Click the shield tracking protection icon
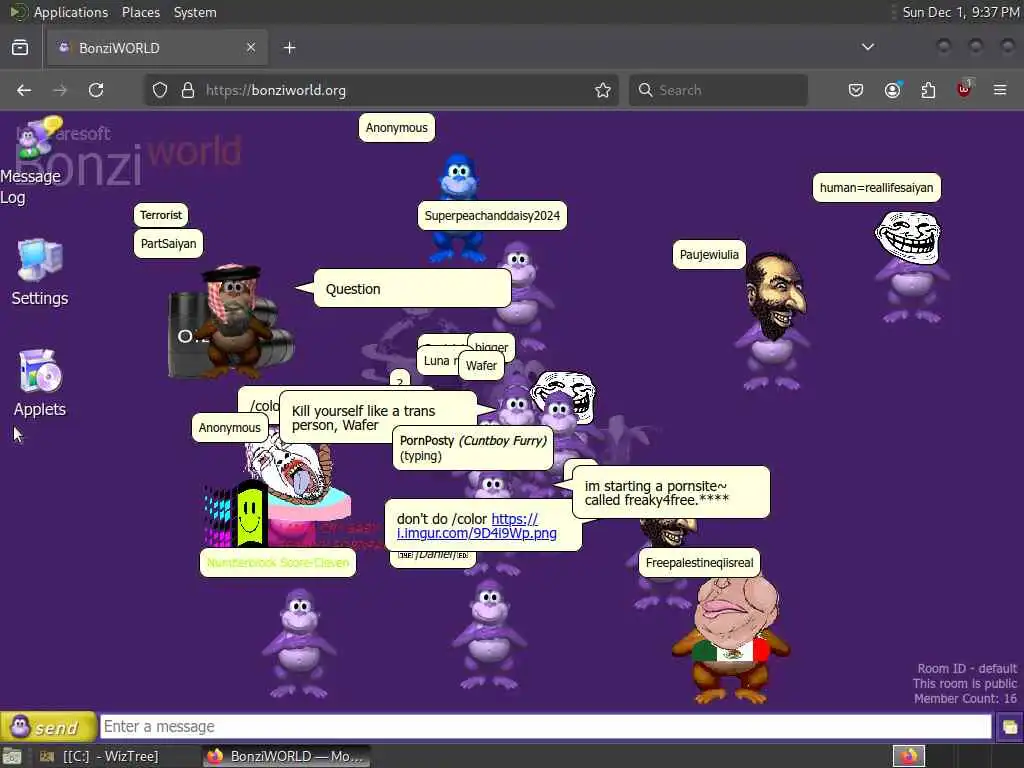Viewport: 1024px width, 768px height. coord(160,90)
